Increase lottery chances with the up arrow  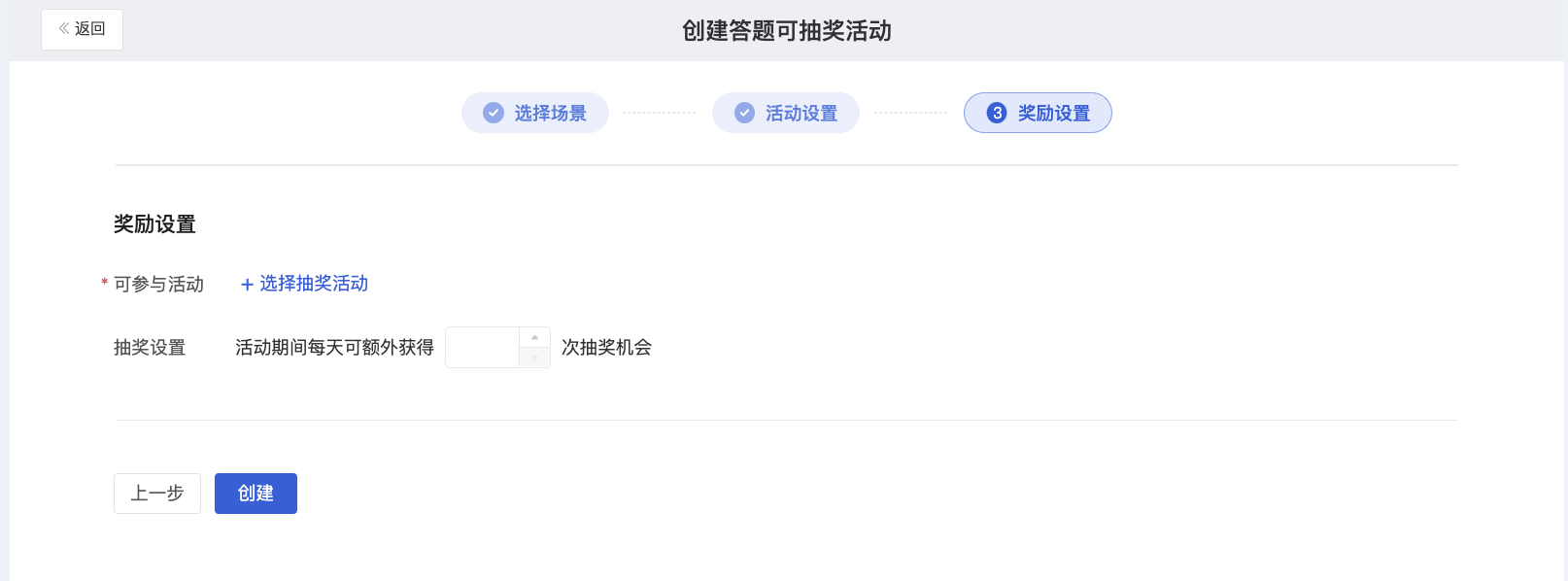pos(534,337)
